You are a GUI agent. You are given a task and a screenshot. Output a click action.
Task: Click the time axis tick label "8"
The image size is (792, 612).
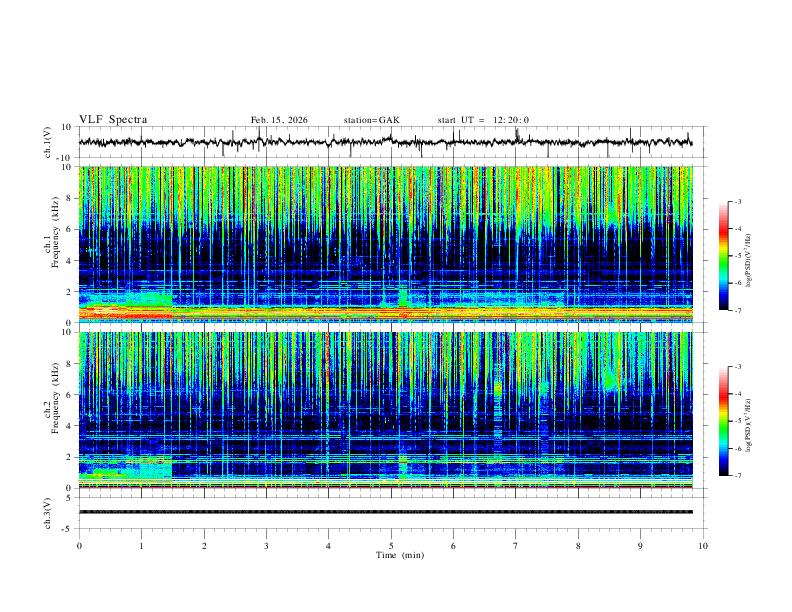(x=578, y=546)
